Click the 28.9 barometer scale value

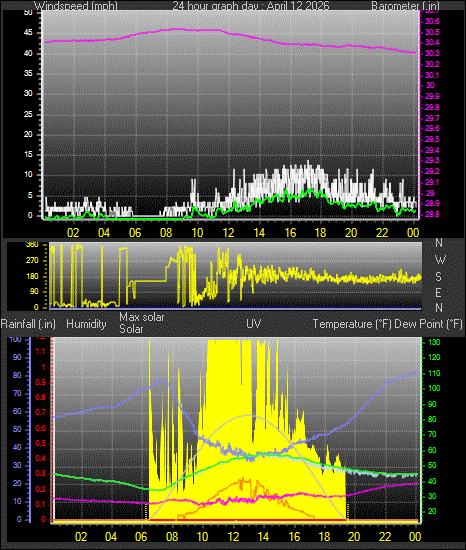432,203
